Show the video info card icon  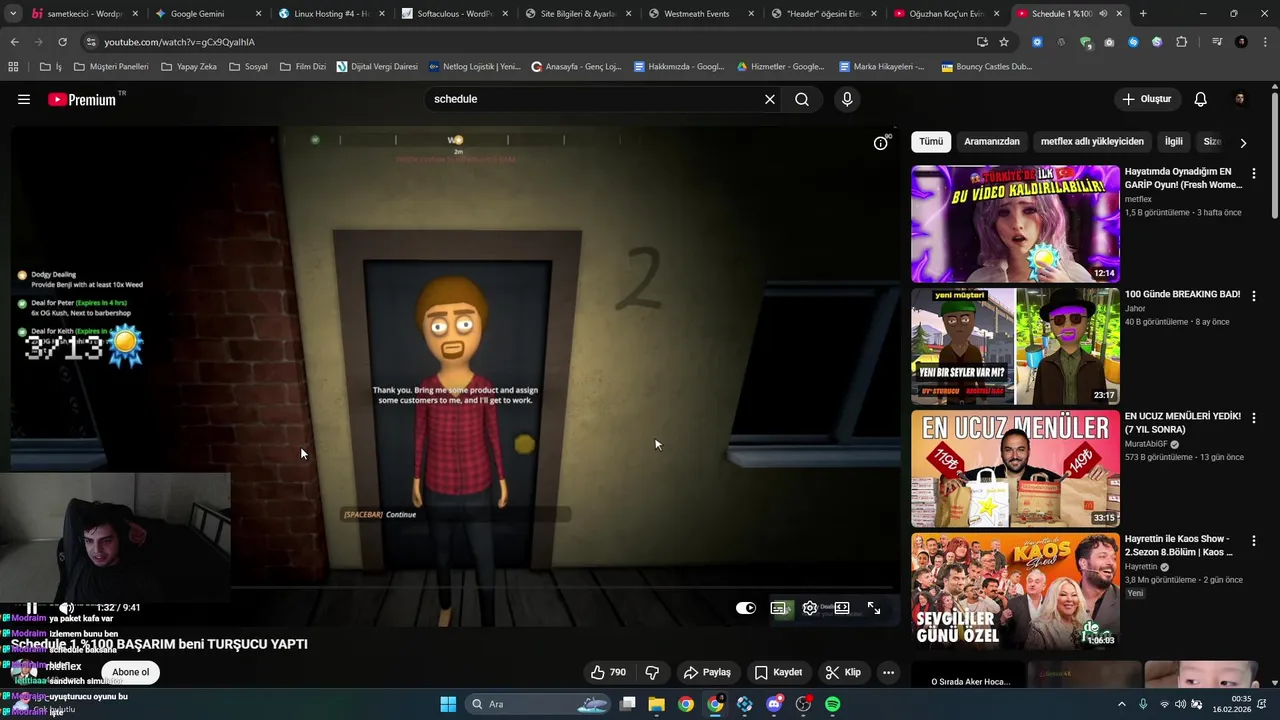(881, 143)
